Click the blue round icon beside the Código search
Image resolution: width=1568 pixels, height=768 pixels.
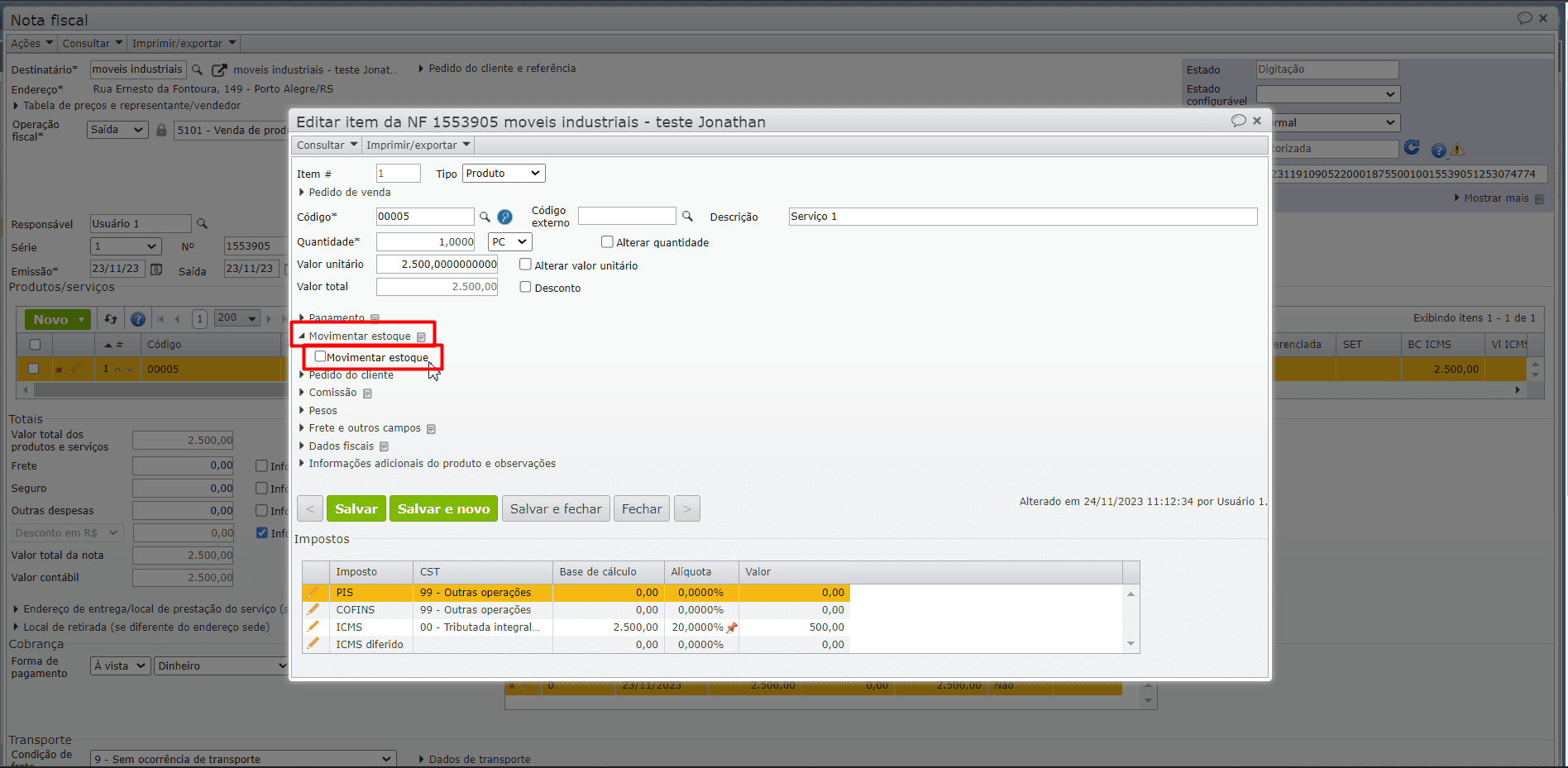504,217
